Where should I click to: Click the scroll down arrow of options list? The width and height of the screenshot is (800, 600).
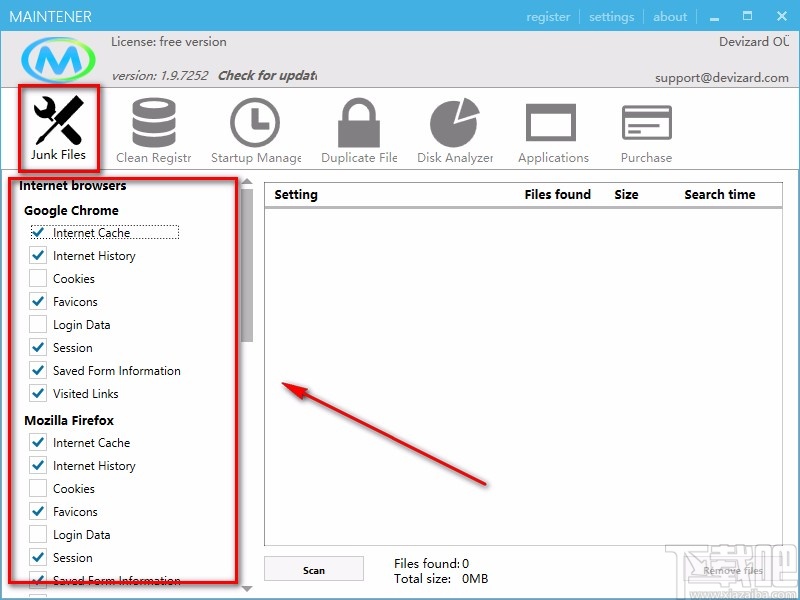click(x=247, y=589)
